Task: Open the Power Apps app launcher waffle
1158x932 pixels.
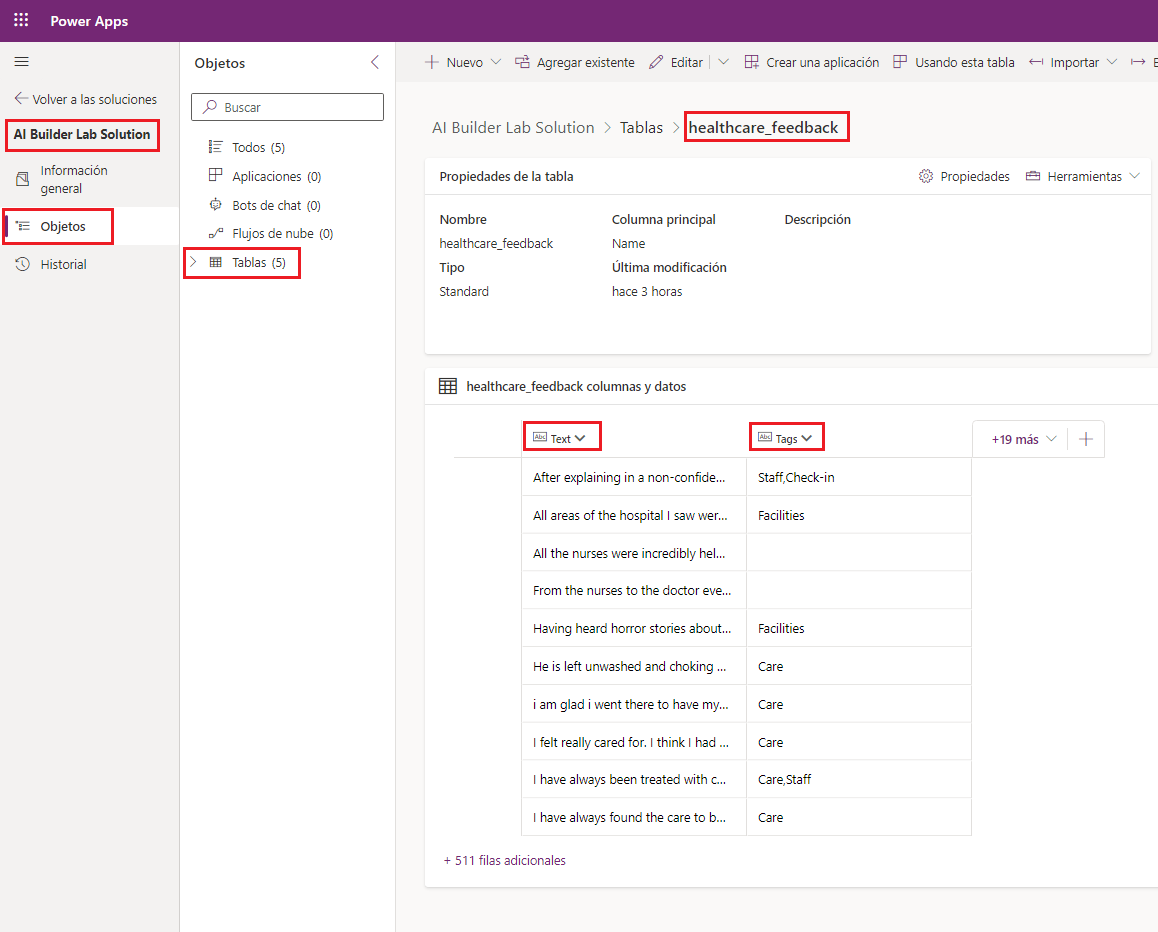Action: pyautogui.click(x=21, y=21)
